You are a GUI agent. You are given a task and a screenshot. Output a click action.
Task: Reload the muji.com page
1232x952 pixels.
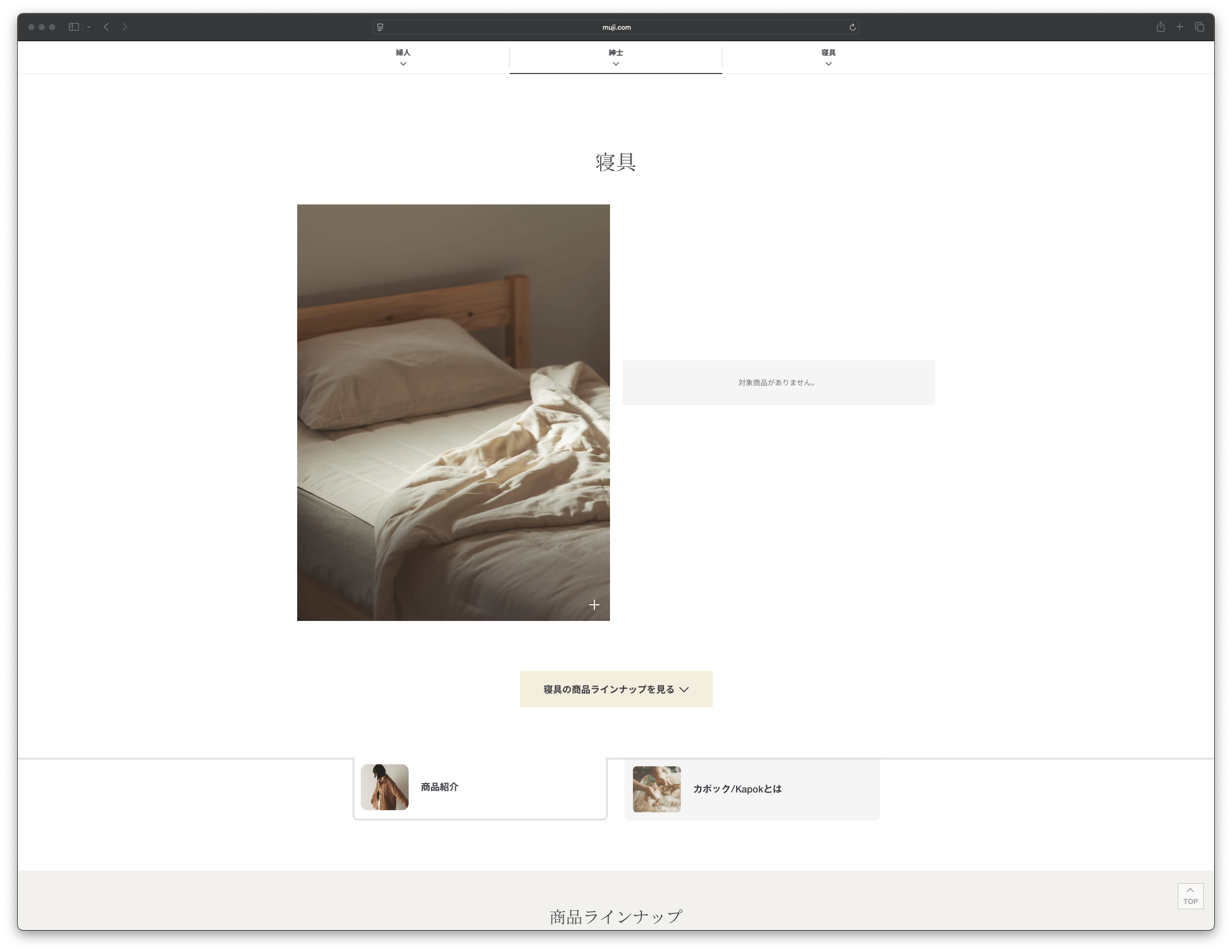coord(852,27)
